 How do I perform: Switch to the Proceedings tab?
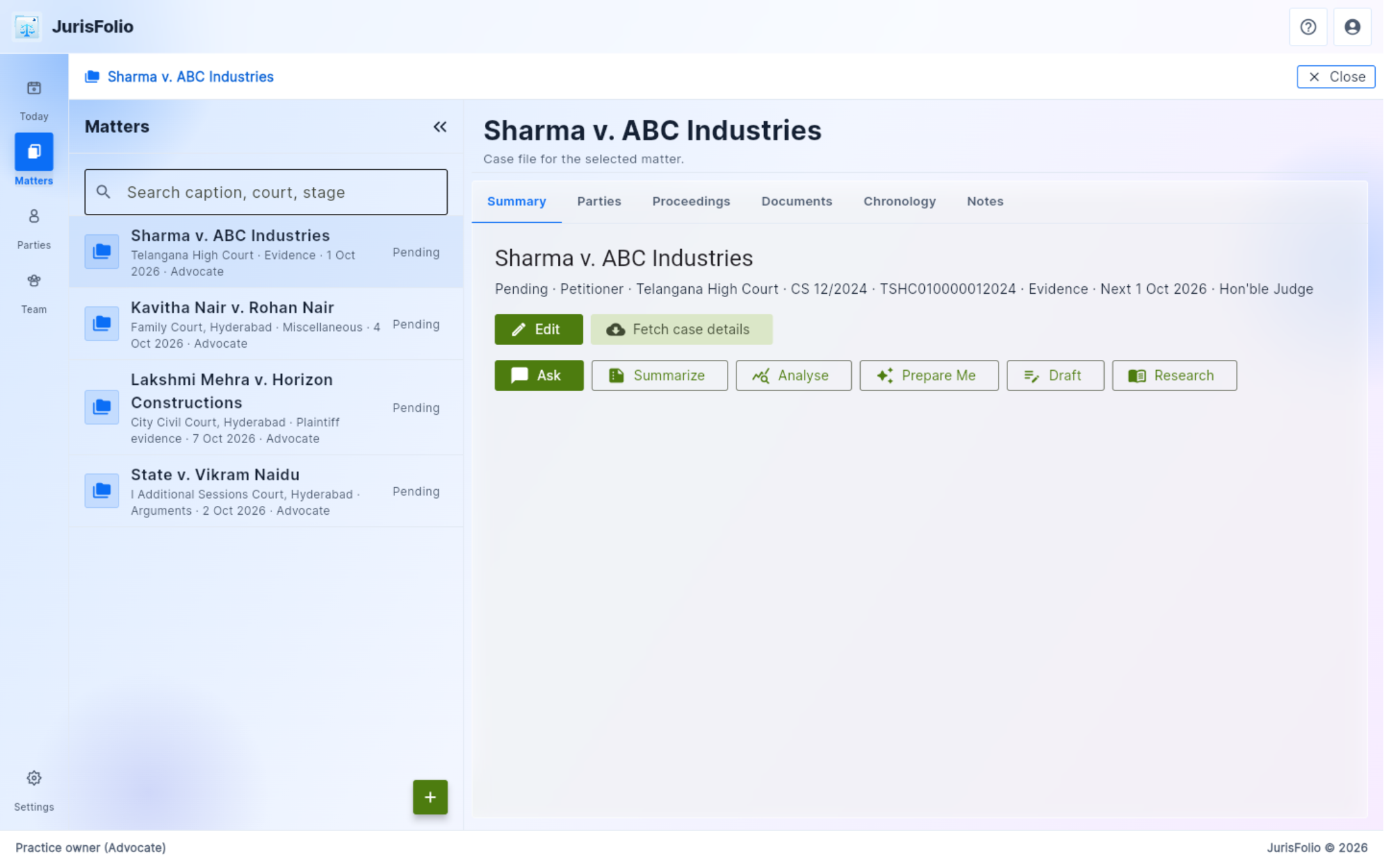[691, 201]
